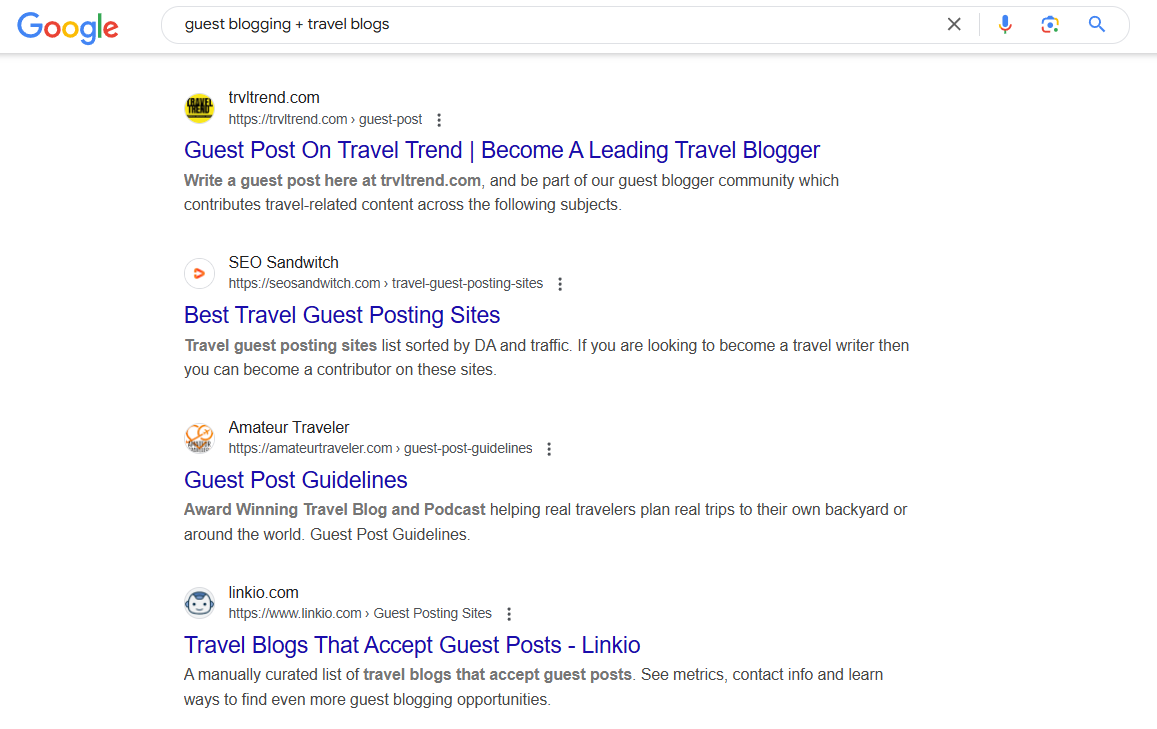1157x729 pixels.
Task: Click the amateurtraveler.com guest-post-guidelines URL
Action: coord(380,449)
